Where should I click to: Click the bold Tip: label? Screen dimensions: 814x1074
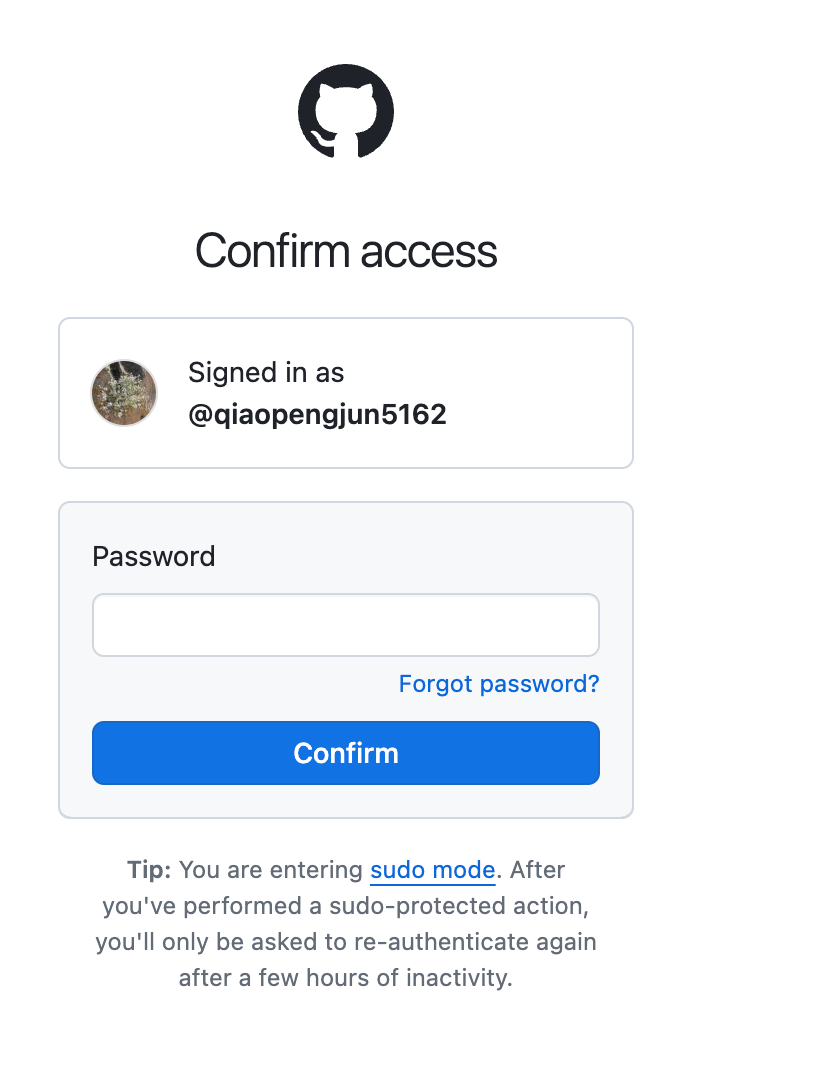[x=149, y=870]
